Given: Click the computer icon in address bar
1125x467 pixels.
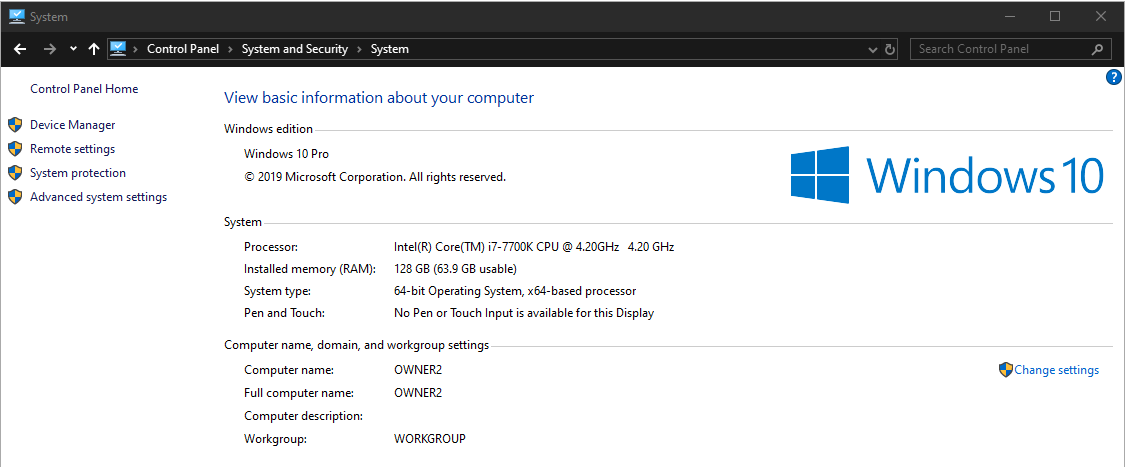Looking at the screenshot, I should (x=118, y=49).
